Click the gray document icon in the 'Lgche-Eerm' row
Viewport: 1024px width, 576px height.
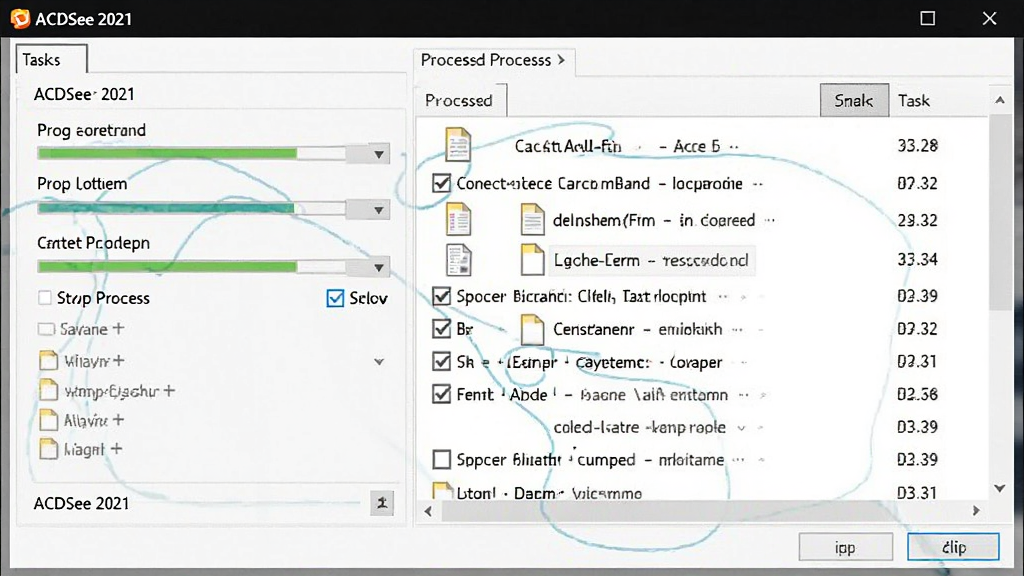point(458,259)
